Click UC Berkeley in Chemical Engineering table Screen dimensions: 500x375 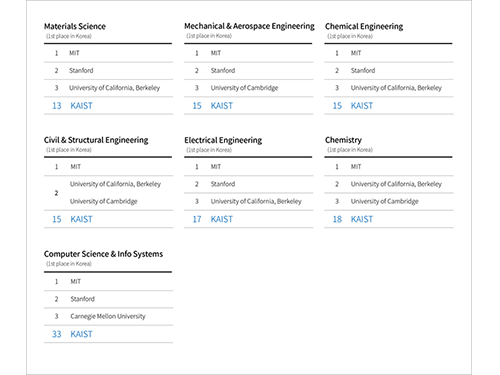(x=396, y=88)
